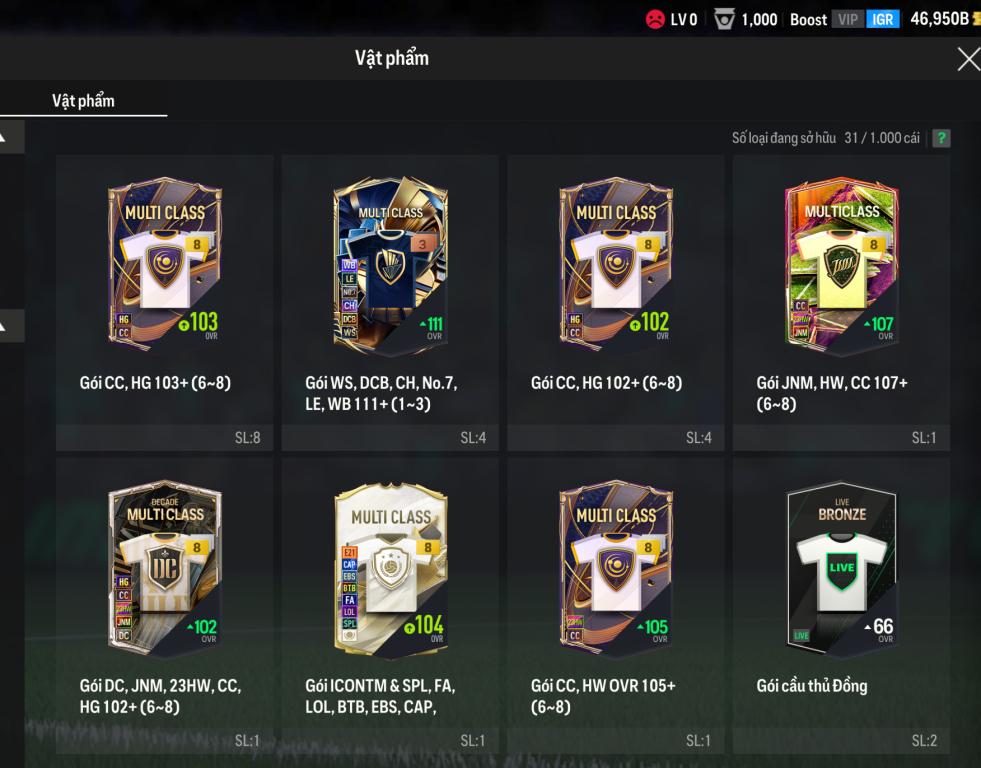The image size is (981, 768).
Task: Open the Gói JNM, HW, CC 107+ pack
Action: (841, 303)
